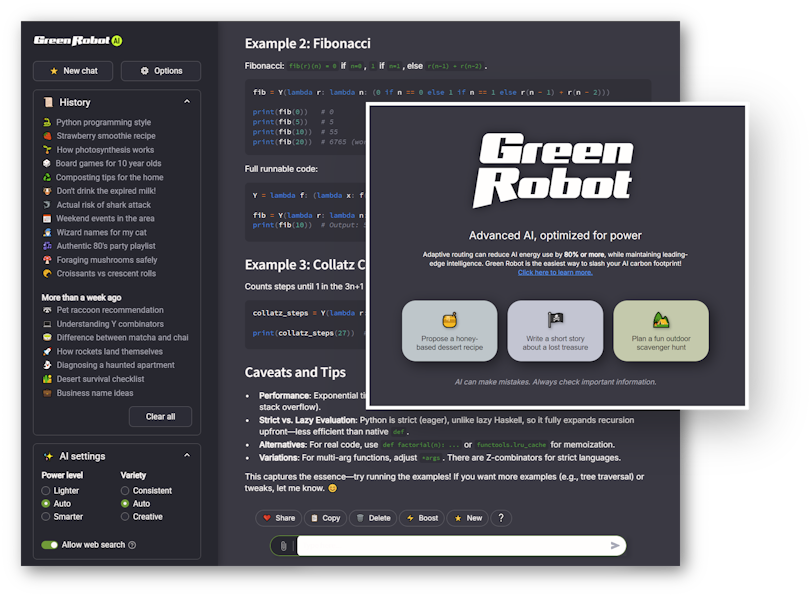Image resolution: width=812 pixels, height=597 pixels.
Task: Click the History book icon
Action: [48, 102]
